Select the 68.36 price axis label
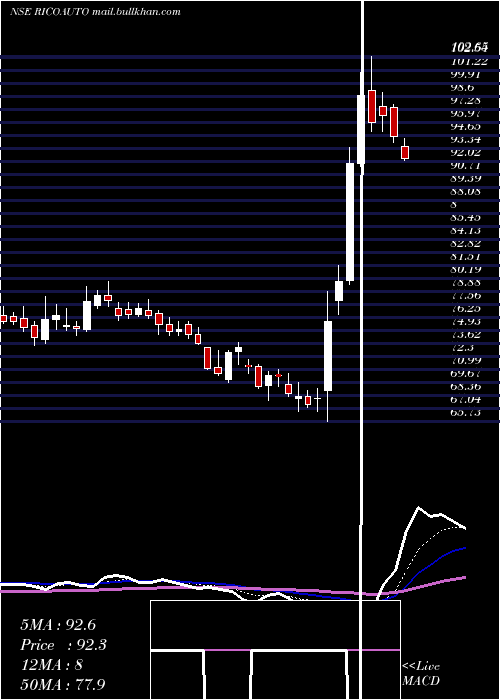The height and width of the screenshot is (700, 500). [x=467, y=386]
